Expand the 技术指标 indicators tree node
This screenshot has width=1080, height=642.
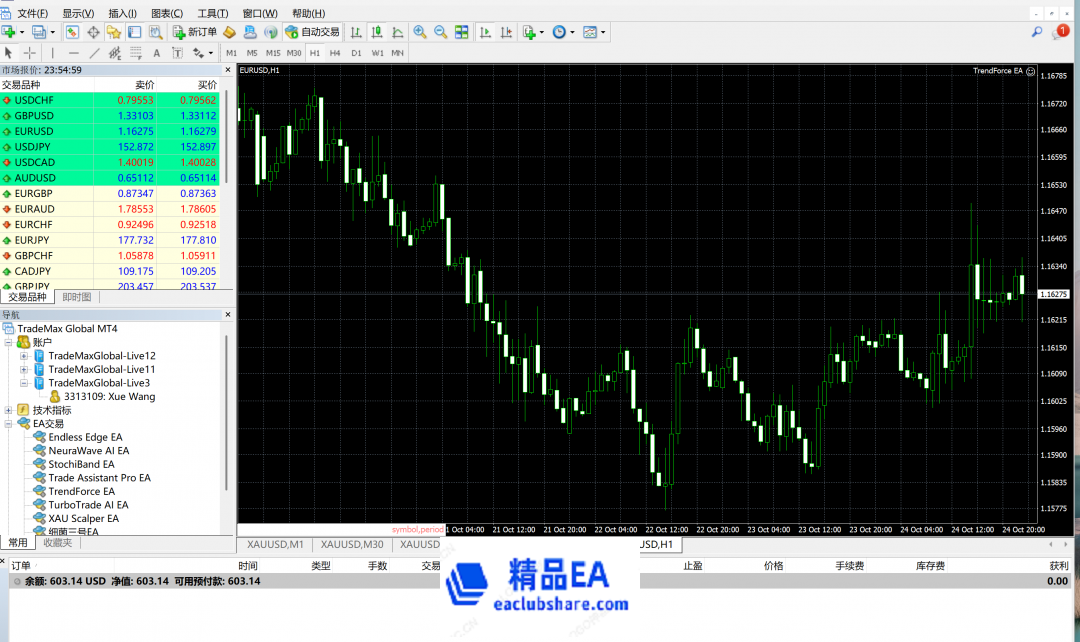coord(9,410)
